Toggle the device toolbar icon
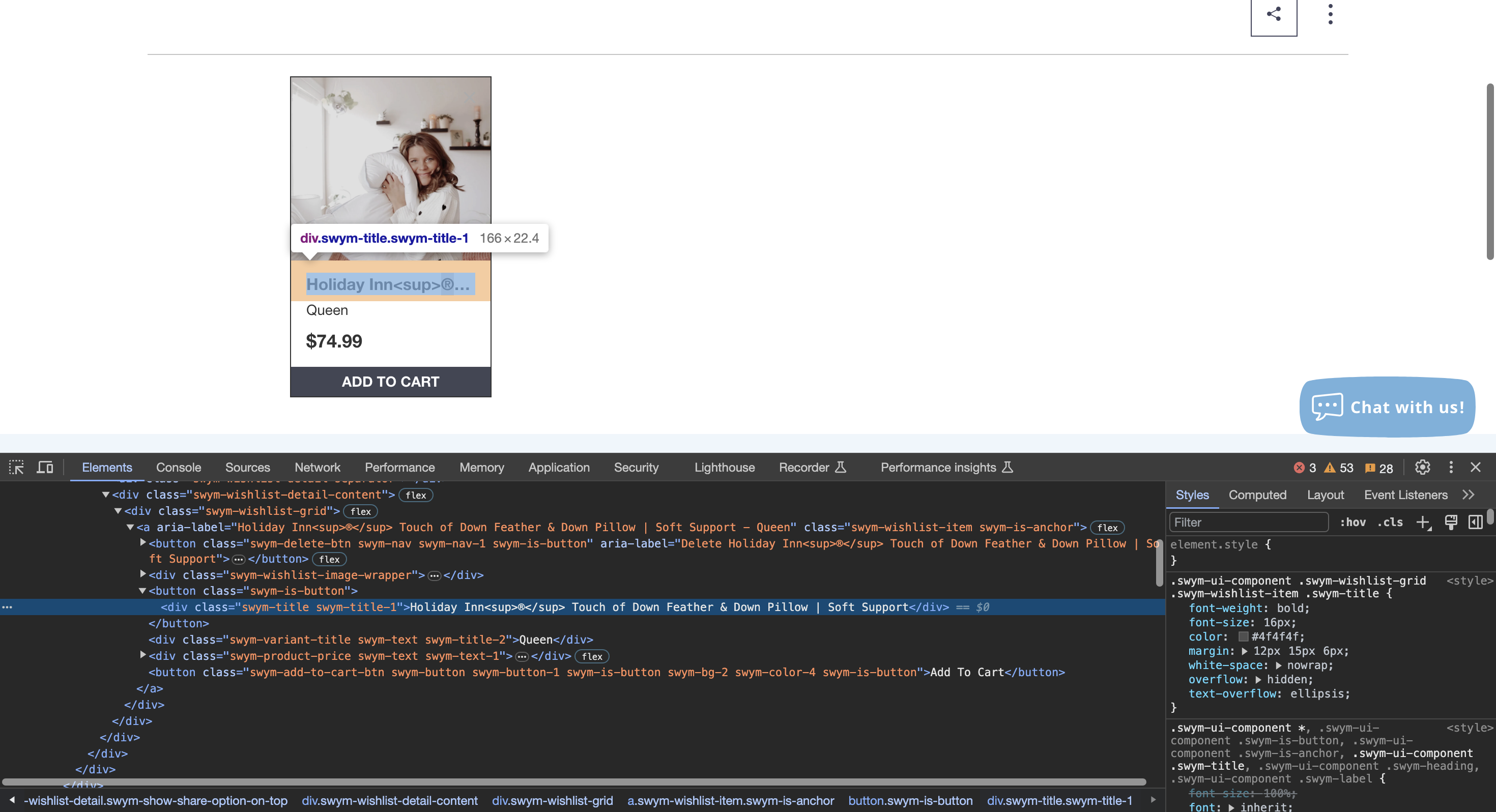 click(45, 467)
